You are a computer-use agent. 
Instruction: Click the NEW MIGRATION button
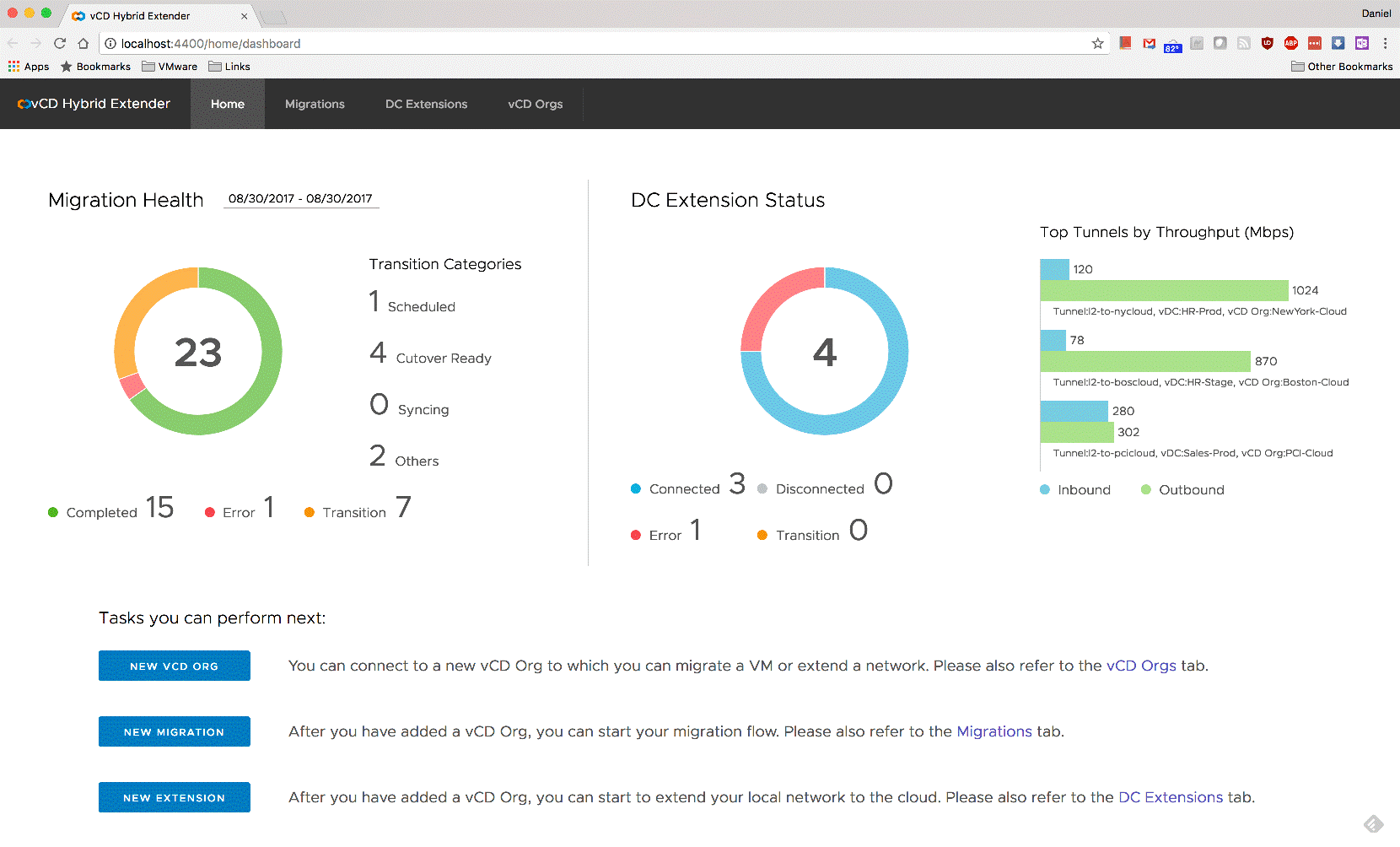point(175,731)
